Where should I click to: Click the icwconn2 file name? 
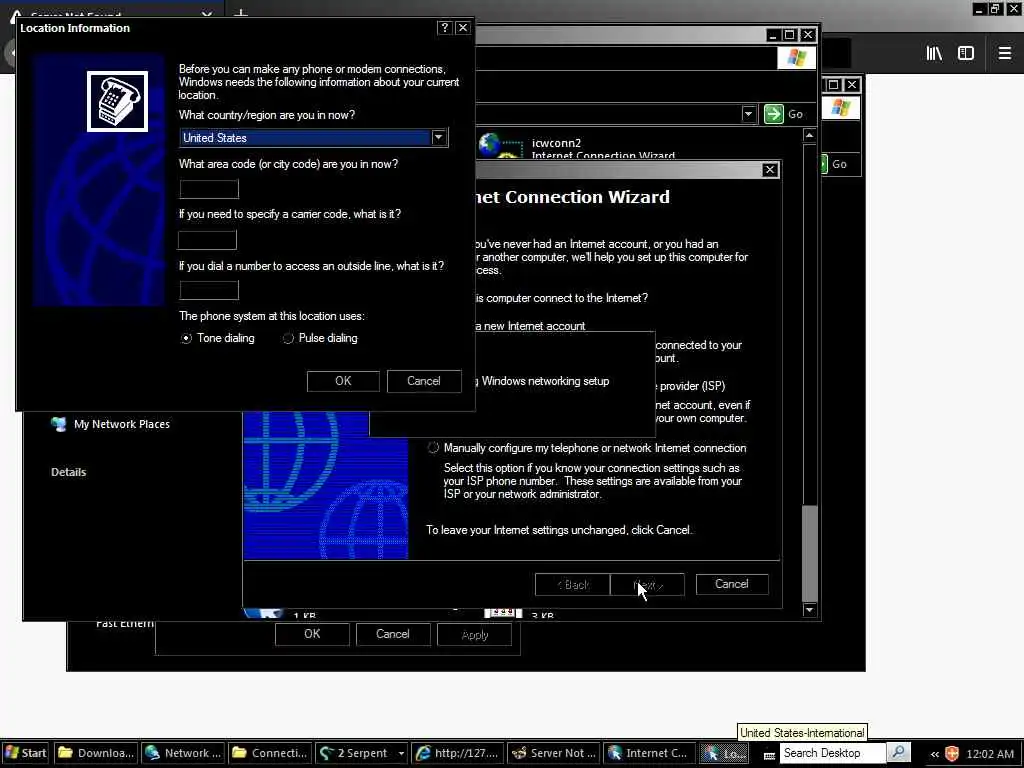pyautogui.click(x=556, y=143)
